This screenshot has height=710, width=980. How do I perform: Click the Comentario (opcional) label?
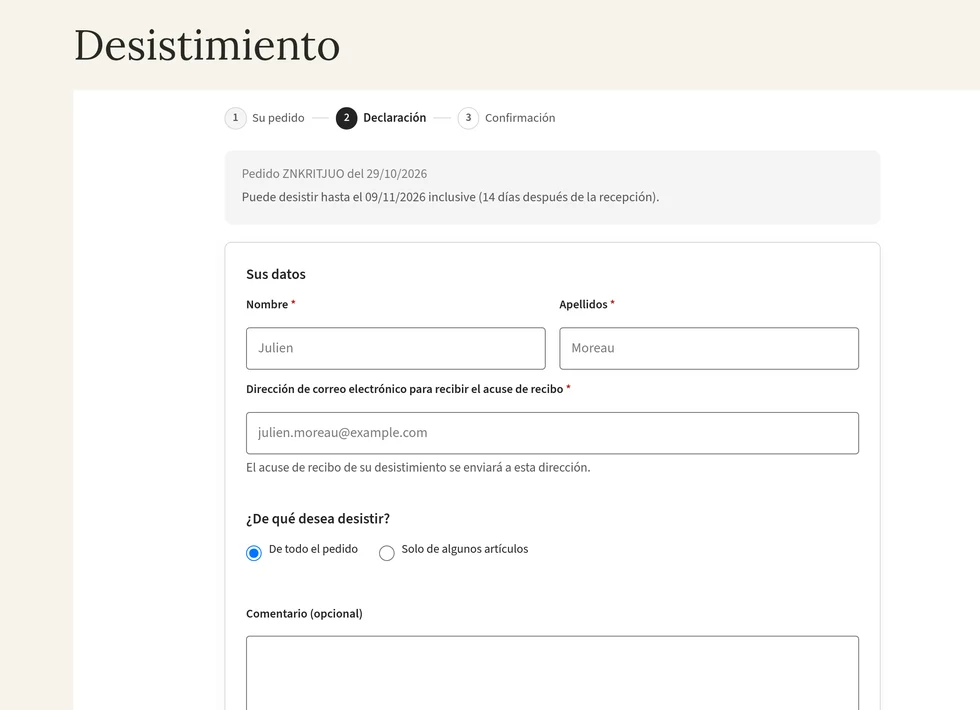click(304, 614)
